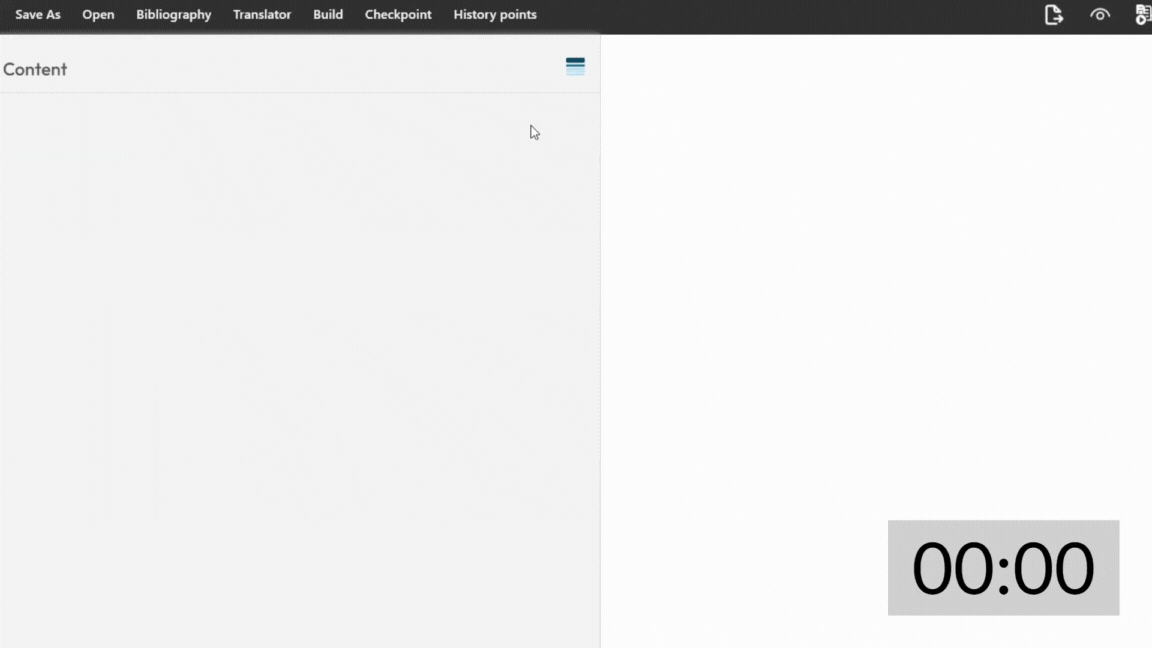This screenshot has height=648, width=1152.
Task: Click the document play icon at far right
Action: pos(1143,15)
